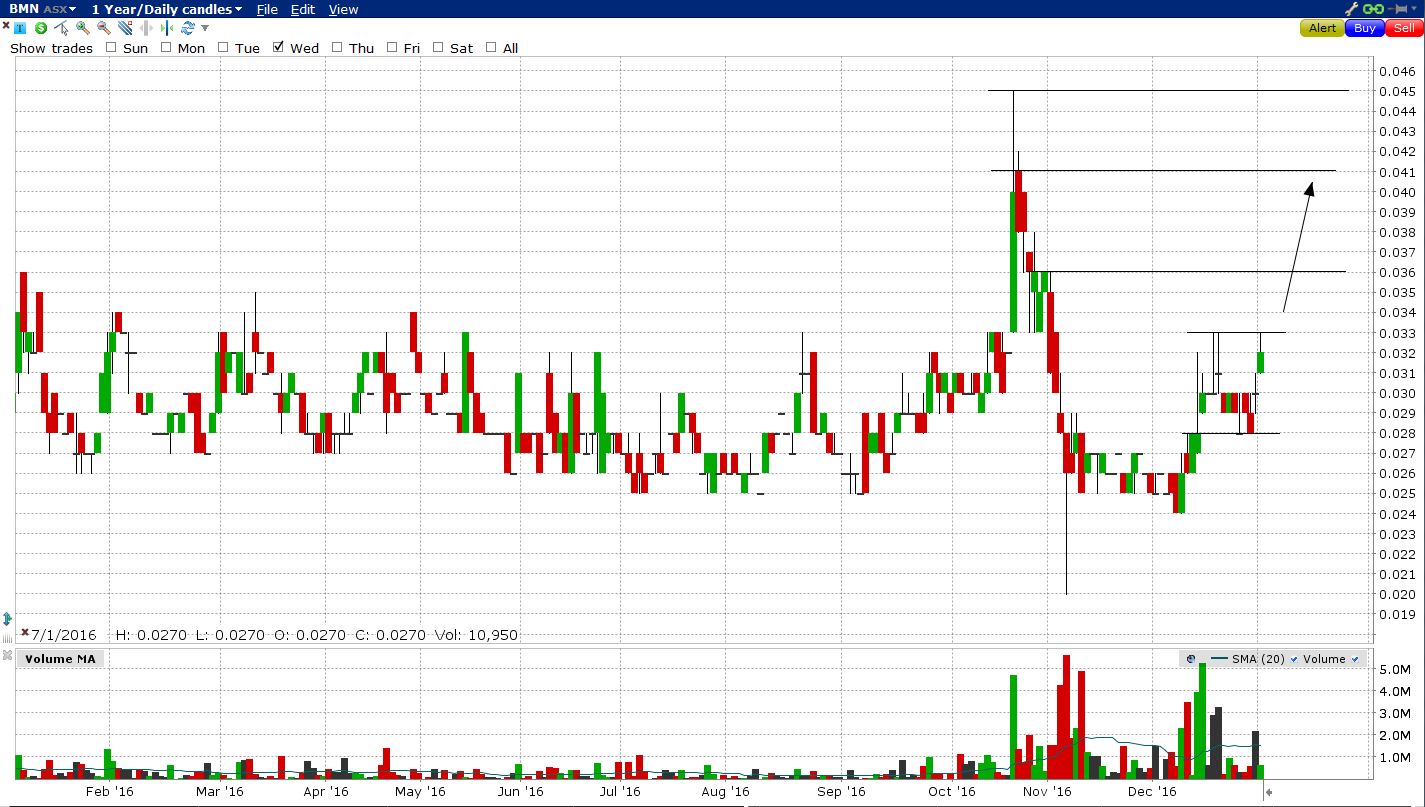Click the volume legend settings globe icon
The width and height of the screenshot is (1425, 807).
1191,659
